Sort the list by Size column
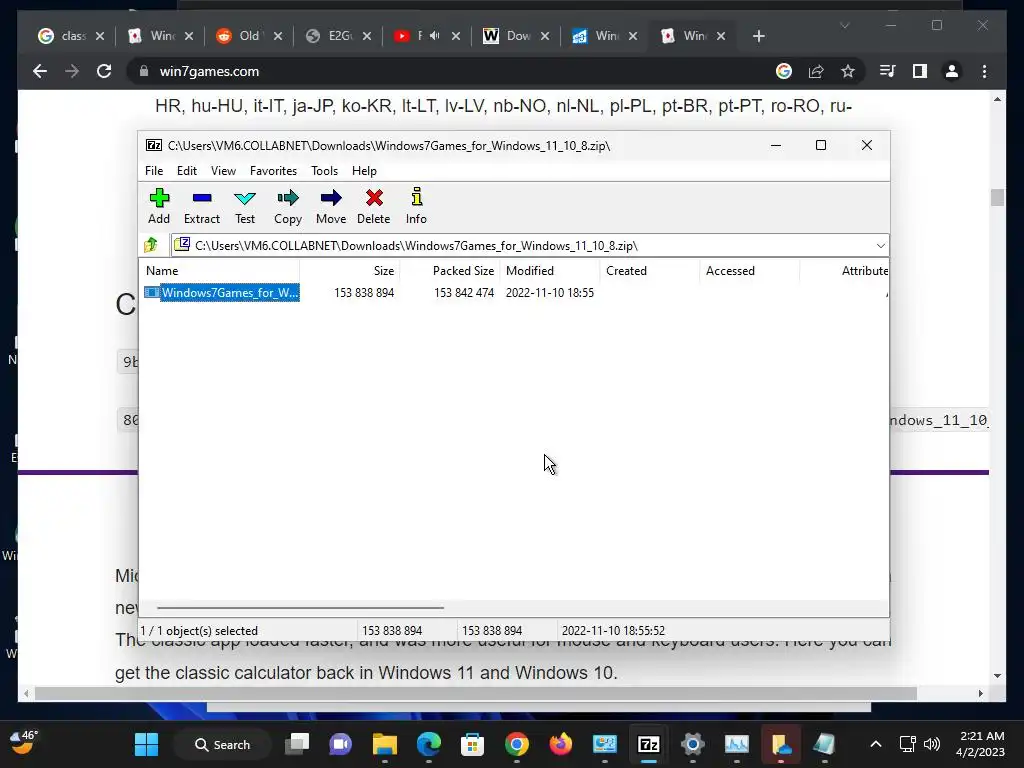Viewport: 1024px width, 768px height. [x=349, y=270]
